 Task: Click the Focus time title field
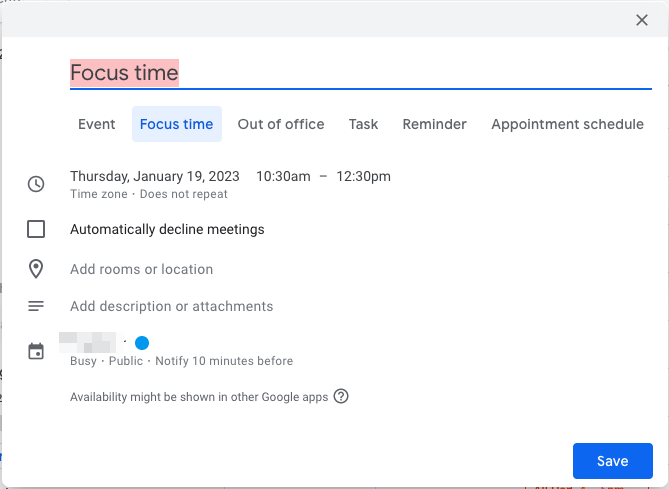tap(300, 72)
